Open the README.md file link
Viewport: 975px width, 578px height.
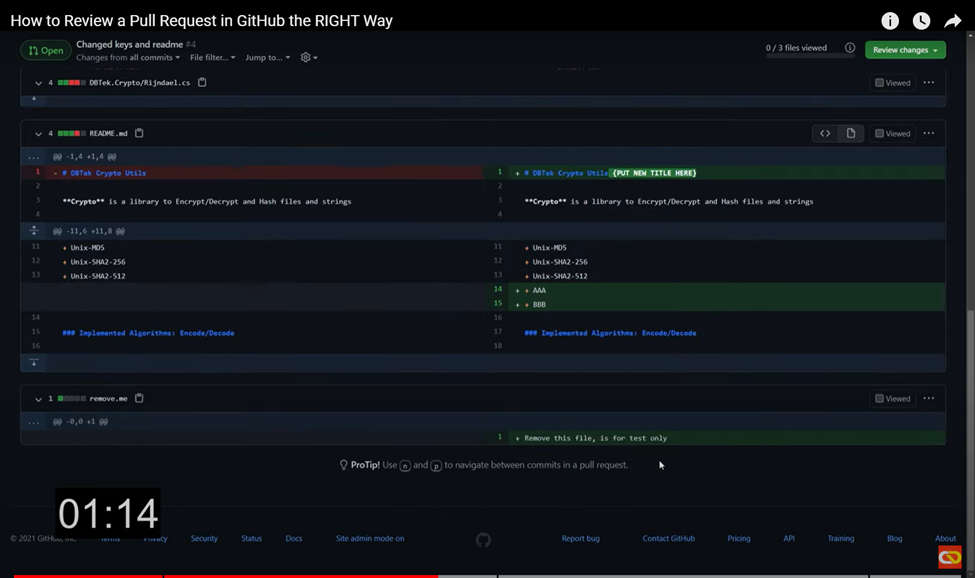(x=108, y=134)
